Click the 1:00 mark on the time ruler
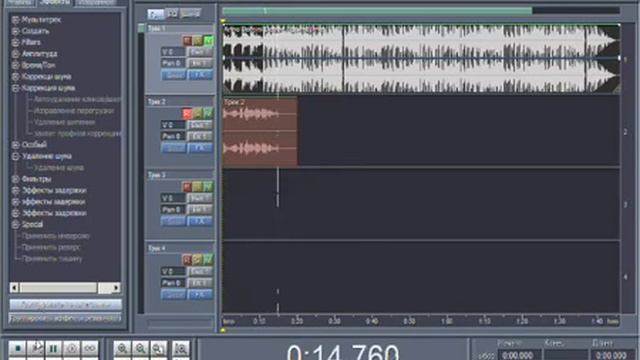Image resolution: width=640 pixels, height=360 pixels. pos(447,321)
